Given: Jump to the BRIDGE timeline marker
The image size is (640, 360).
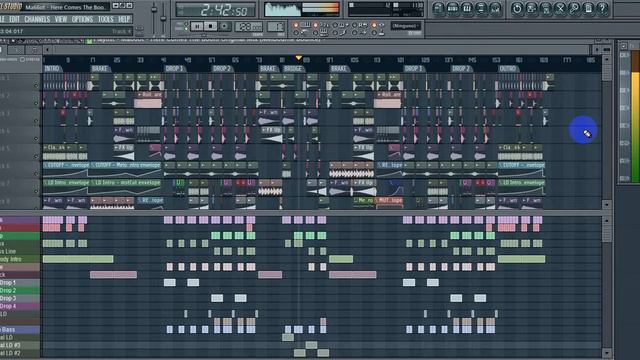Looking at the screenshot, I should 293,69.
